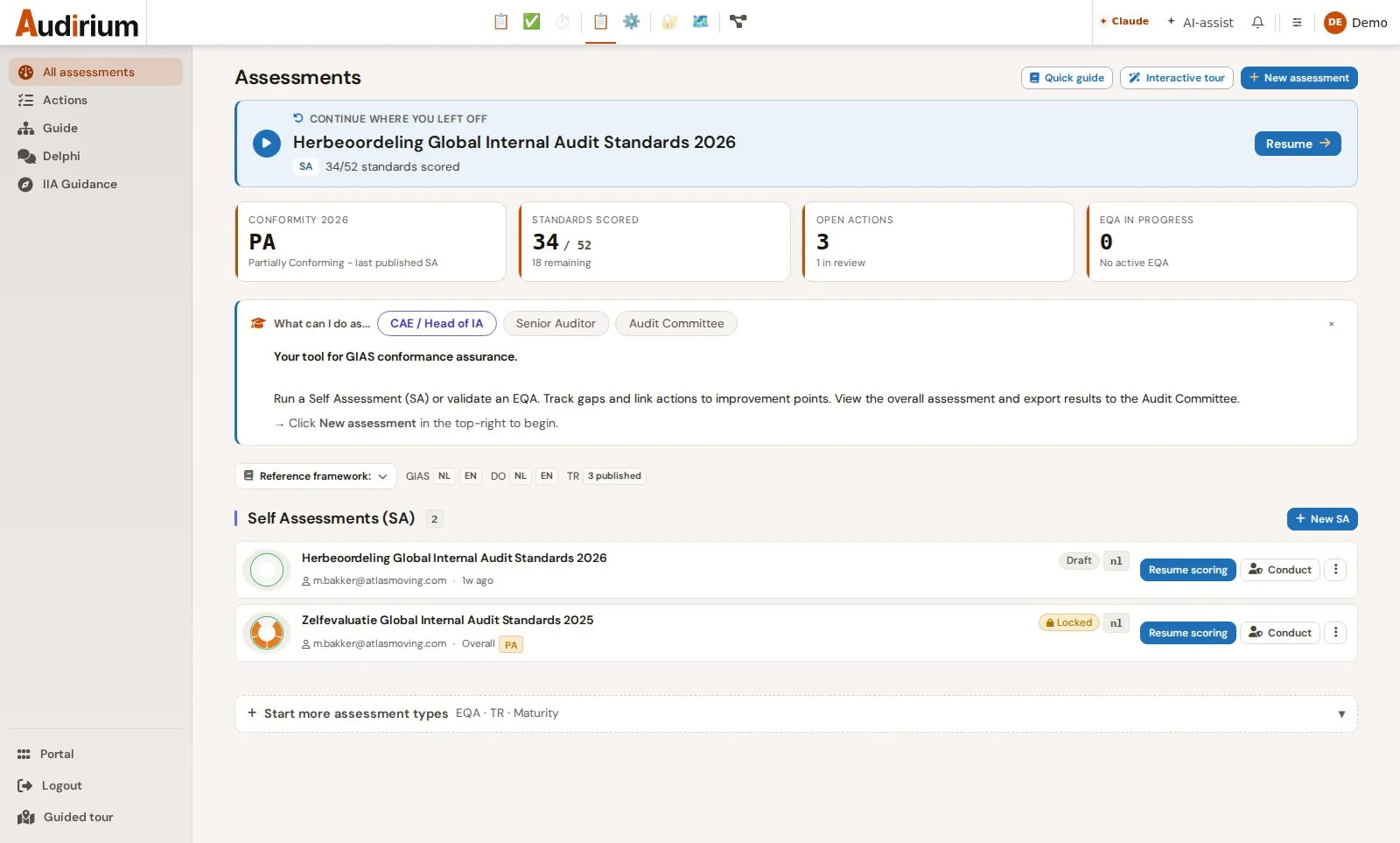
Task: Start the Guided tour from sidebar
Action: pos(95,817)
